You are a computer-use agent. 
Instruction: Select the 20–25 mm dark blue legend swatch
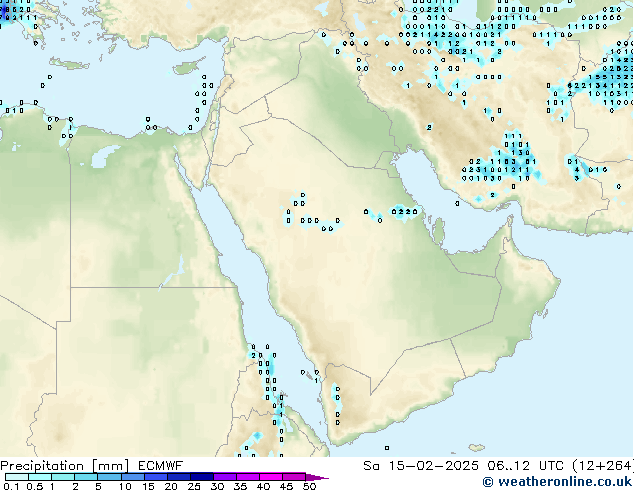178,477
